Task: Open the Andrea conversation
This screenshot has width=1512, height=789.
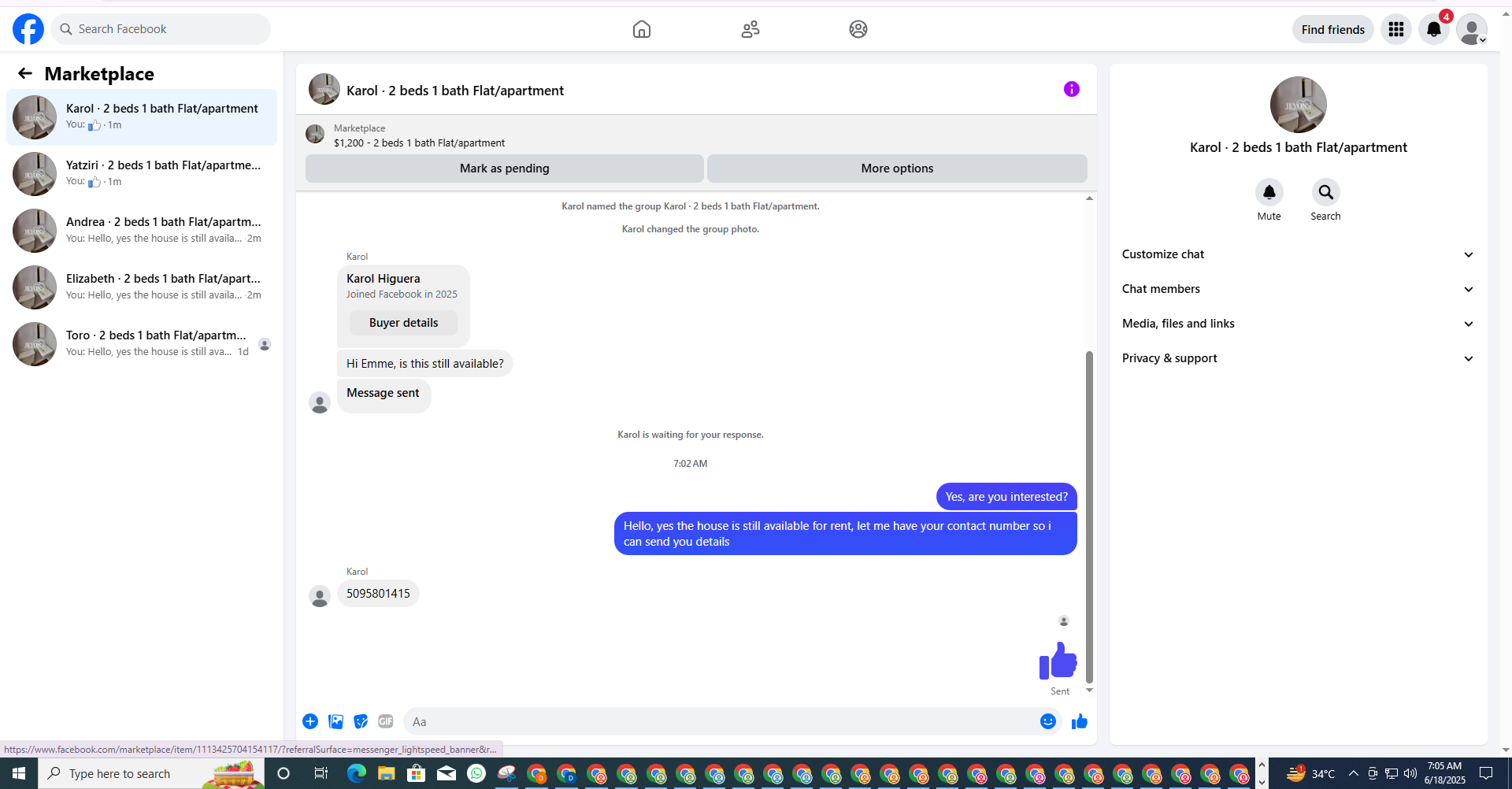Action: pos(142,231)
